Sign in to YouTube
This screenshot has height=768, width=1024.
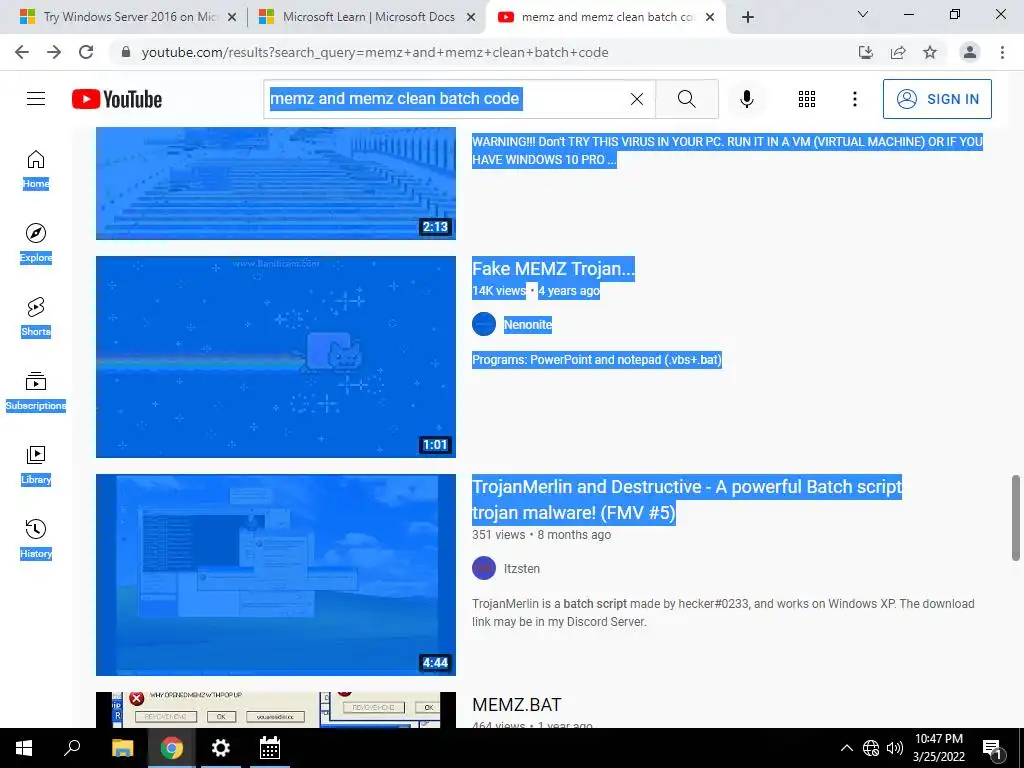[937, 99]
